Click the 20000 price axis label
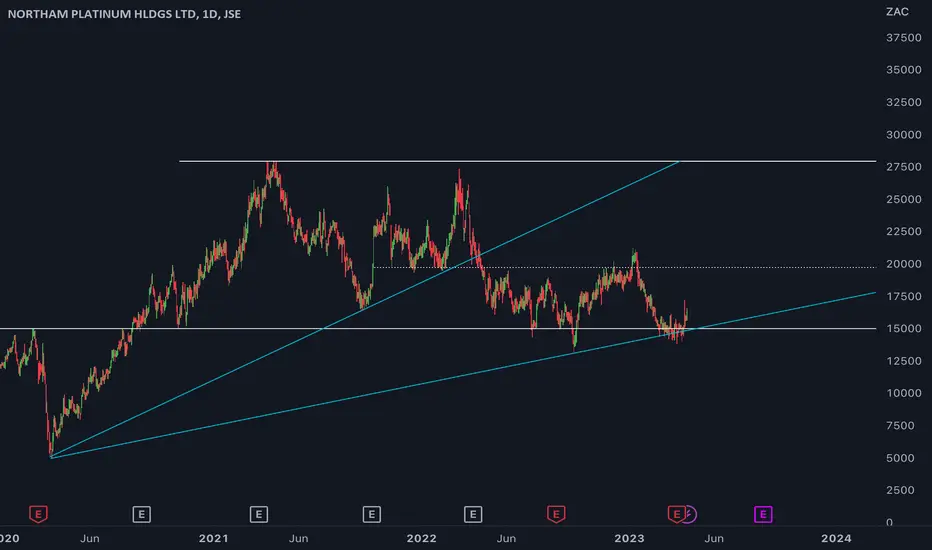This screenshot has height=550, width=932. click(x=903, y=264)
